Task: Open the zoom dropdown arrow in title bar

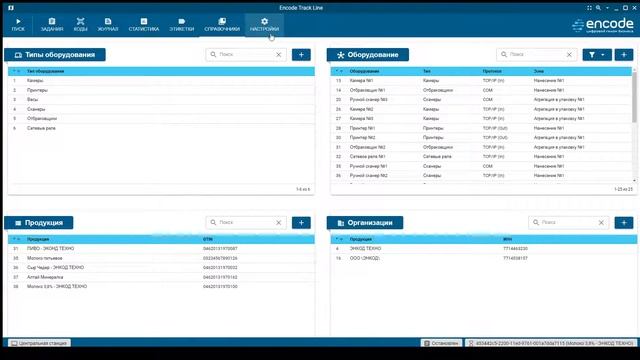Action: point(607,8)
